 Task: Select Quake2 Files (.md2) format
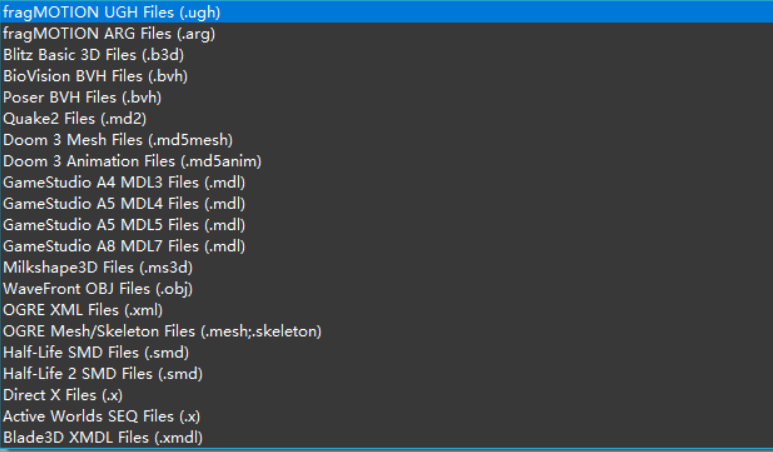point(386,118)
